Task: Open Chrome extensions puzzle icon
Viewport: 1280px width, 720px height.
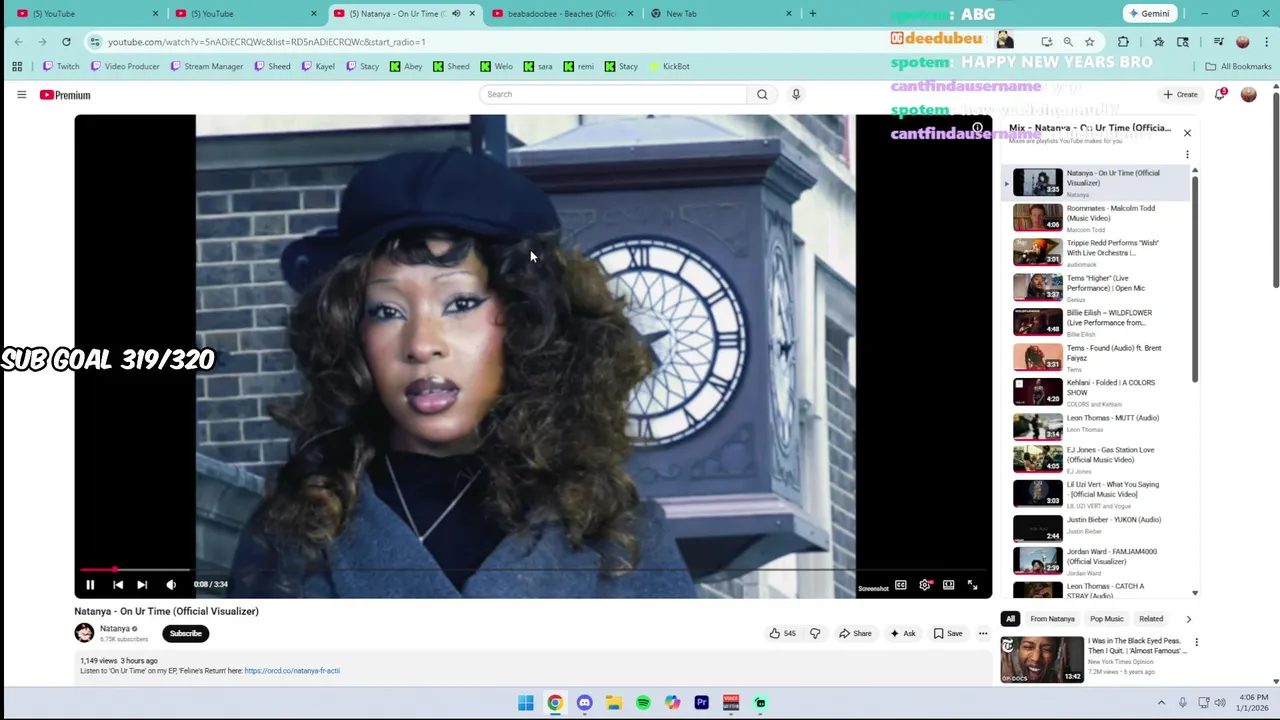Action: click(1123, 42)
